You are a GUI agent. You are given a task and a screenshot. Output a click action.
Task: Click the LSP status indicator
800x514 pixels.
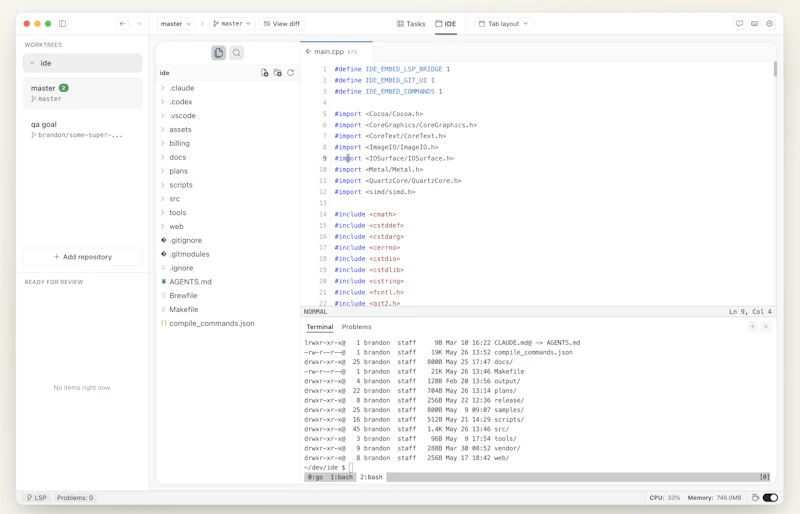coord(37,498)
